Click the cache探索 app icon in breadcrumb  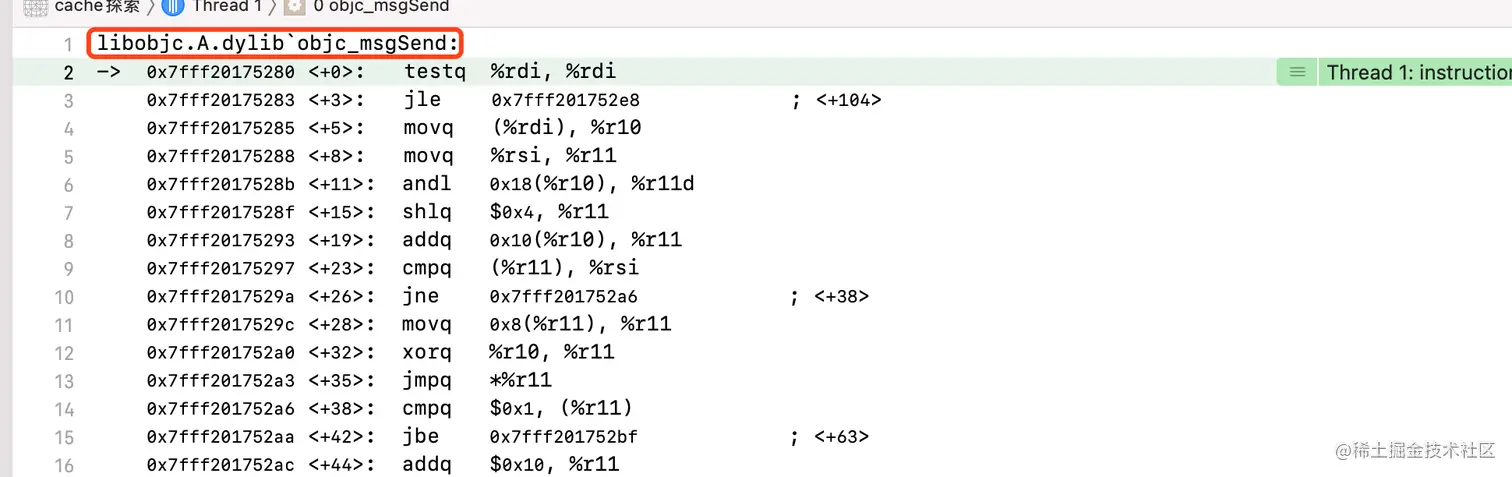(x=35, y=7)
